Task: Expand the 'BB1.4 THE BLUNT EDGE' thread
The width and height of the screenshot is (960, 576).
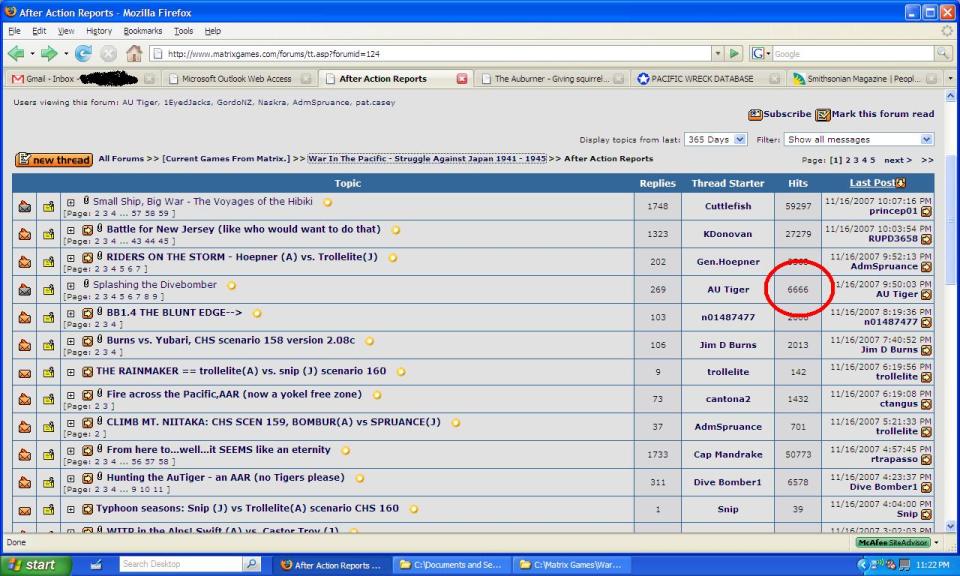Action: tap(70, 313)
